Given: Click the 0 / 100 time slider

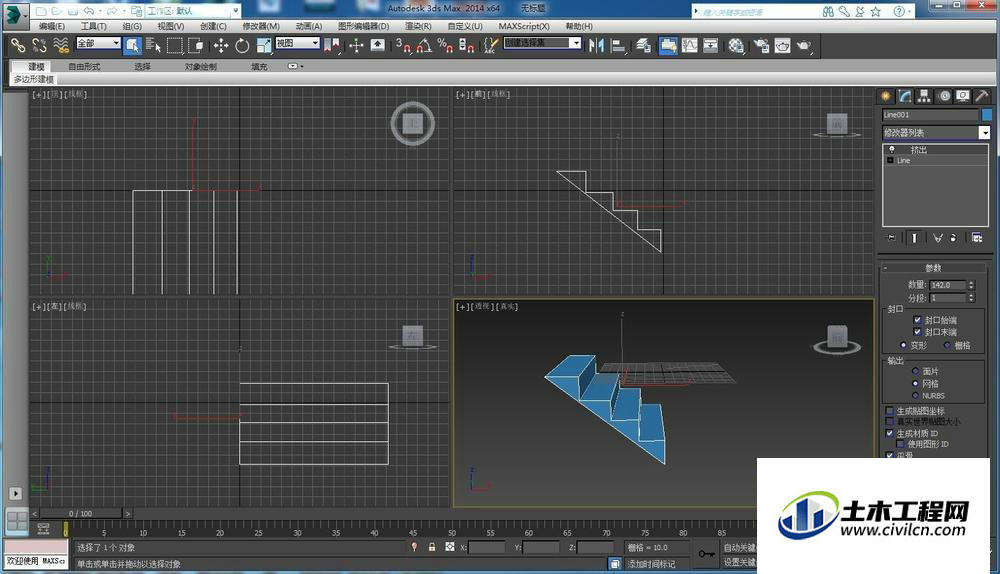Looking at the screenshot, I should (x=80, y=513).
